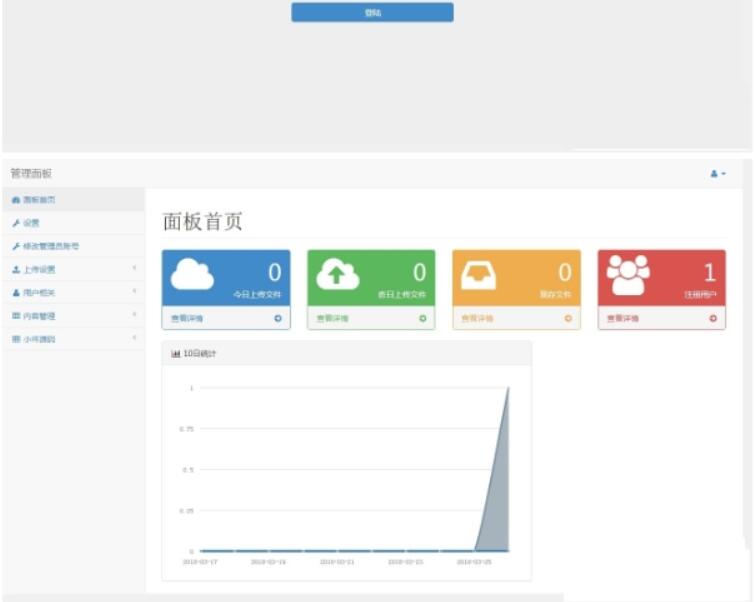Open 查看详情 on the blue card
The width and height of the screenshot is (754, 602).
click(186, 319)
